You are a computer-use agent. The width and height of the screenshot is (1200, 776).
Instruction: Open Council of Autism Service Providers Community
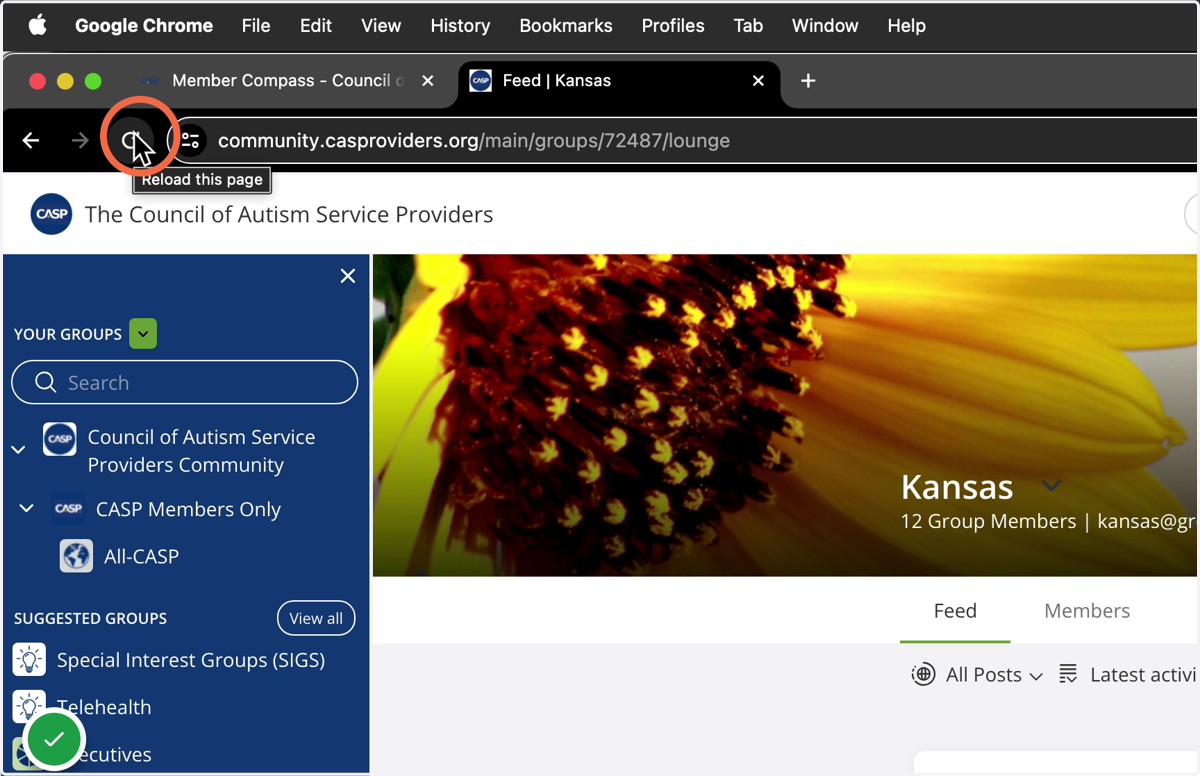point(201,451)
